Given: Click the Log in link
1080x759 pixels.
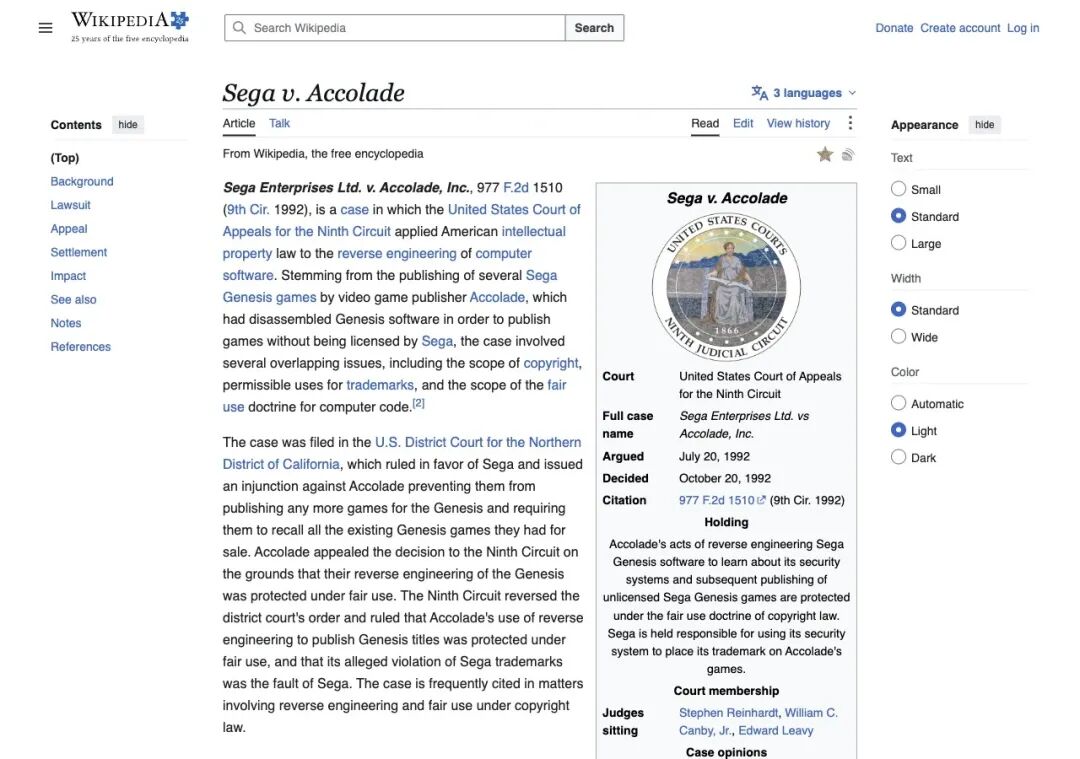Looking at the screenshot, I should (x=1022, y=28).
